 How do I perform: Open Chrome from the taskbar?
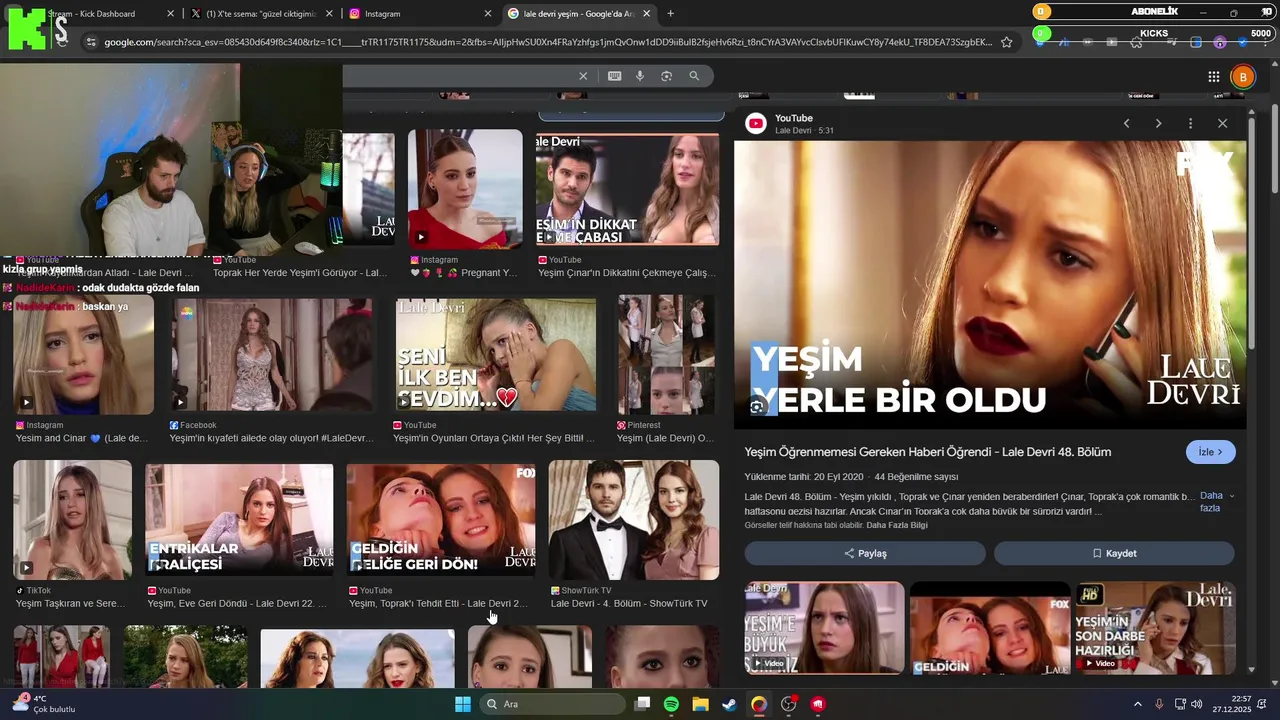pyautogui.click(x=759, y=704)
